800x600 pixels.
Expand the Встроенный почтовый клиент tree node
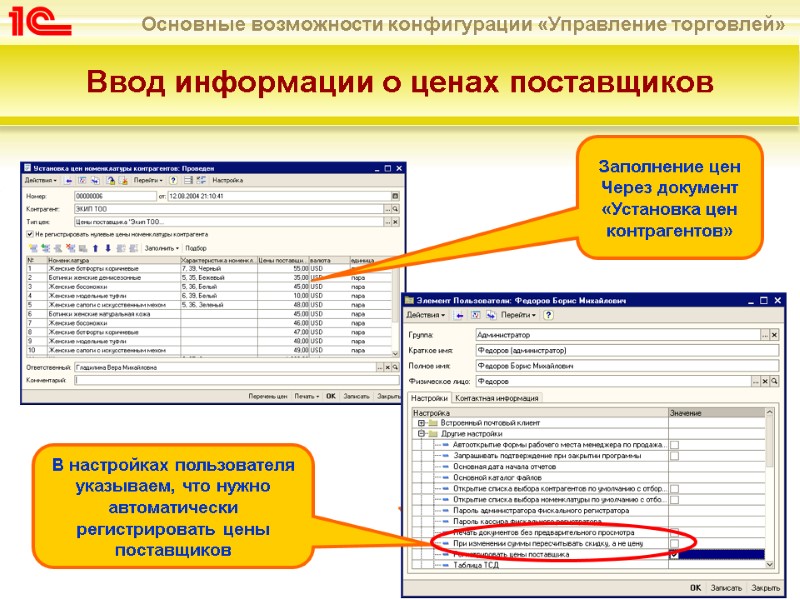click(421, 422)
